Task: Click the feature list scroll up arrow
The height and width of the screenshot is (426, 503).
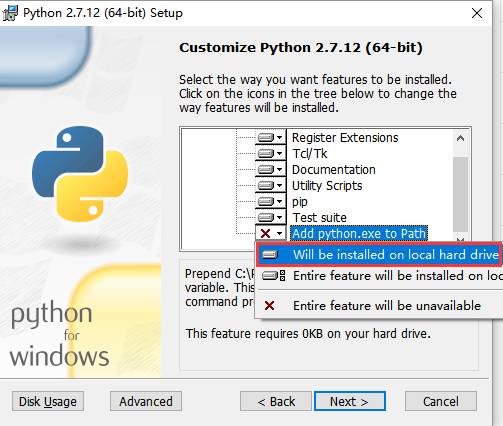Action: pyautogui.click(x=461, y=138)
